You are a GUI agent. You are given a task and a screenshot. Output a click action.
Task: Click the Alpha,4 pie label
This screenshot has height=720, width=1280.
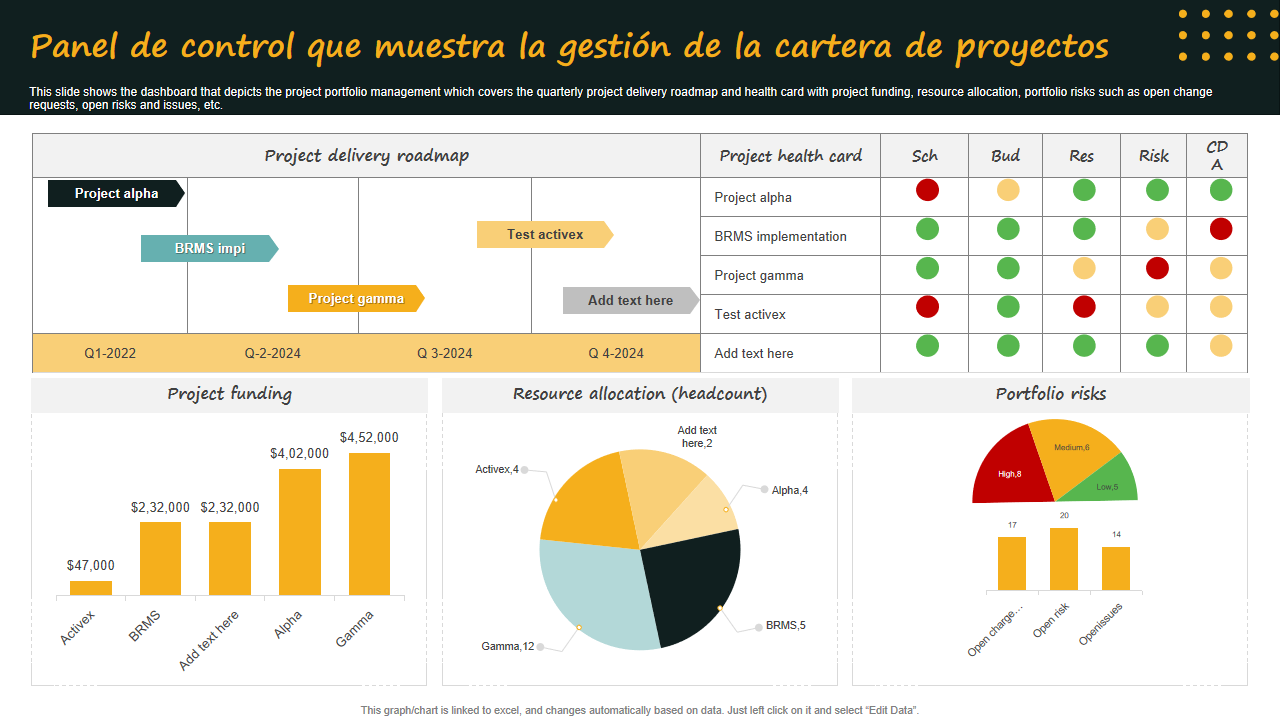click(790, 490)
